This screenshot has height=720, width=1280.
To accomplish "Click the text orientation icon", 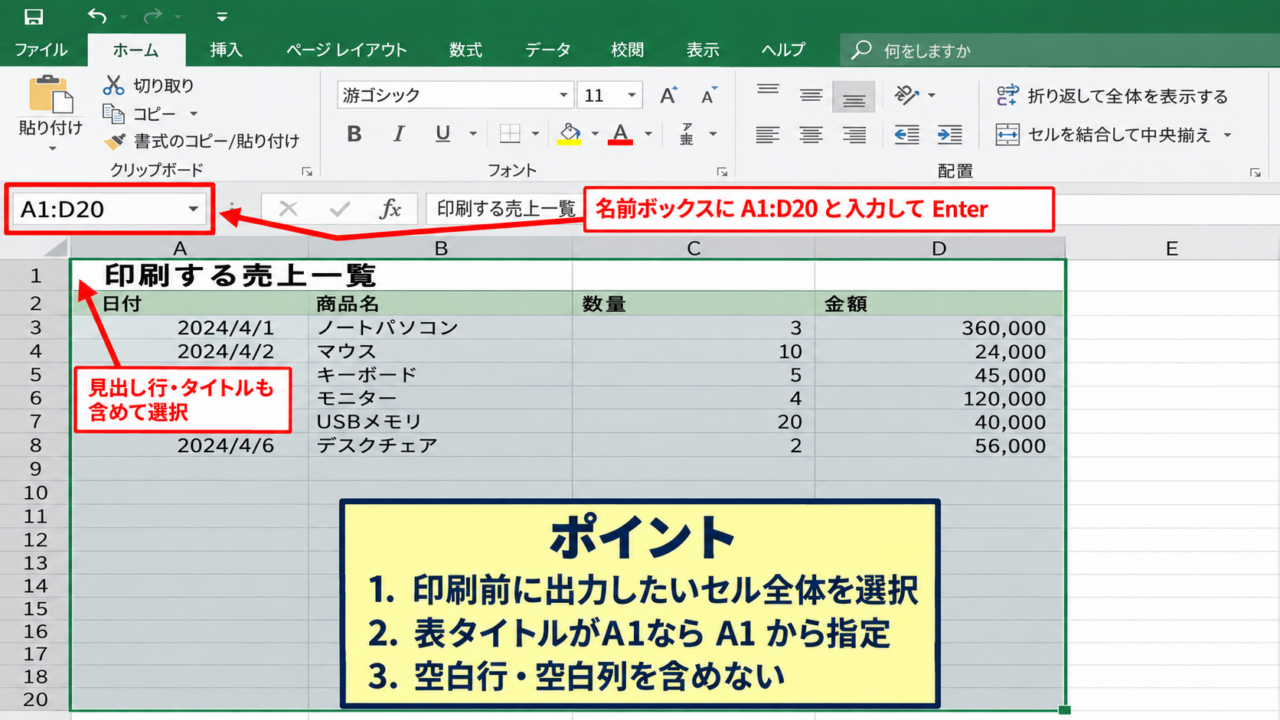I will point(907,95).
